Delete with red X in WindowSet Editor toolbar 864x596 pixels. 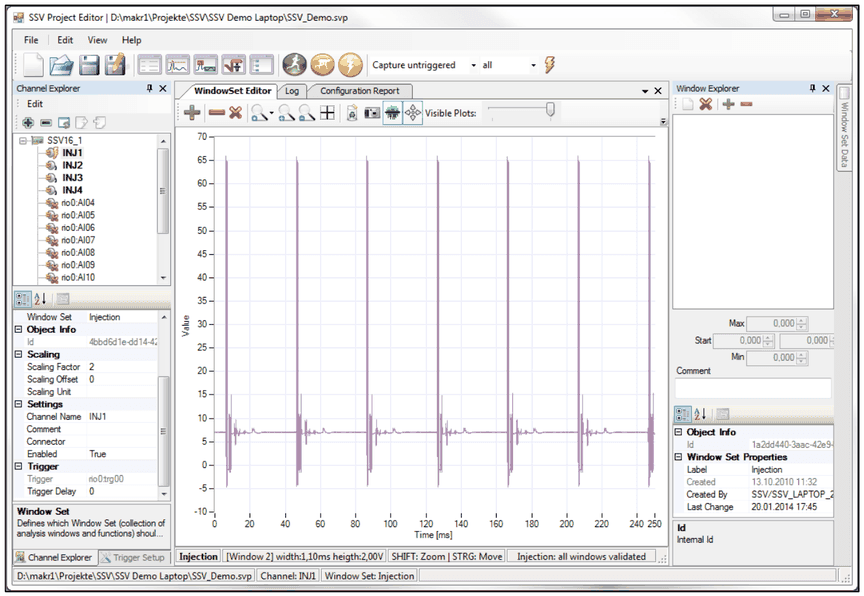point(236,113)
